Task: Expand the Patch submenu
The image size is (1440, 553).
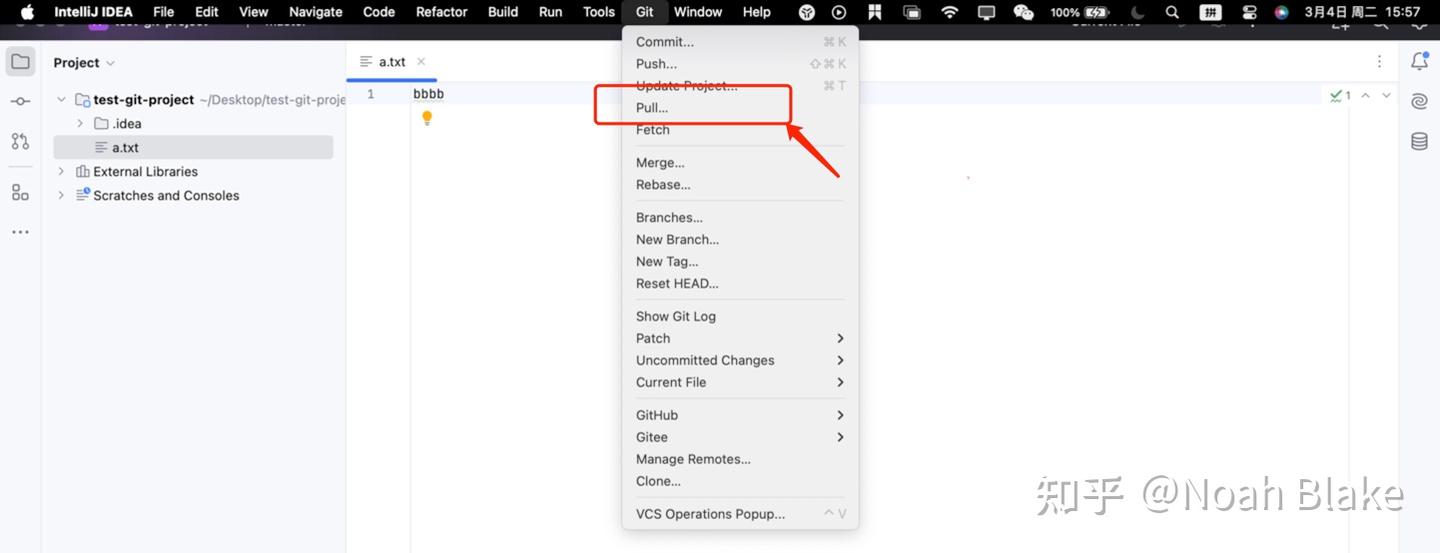Action: click(740, 338)
